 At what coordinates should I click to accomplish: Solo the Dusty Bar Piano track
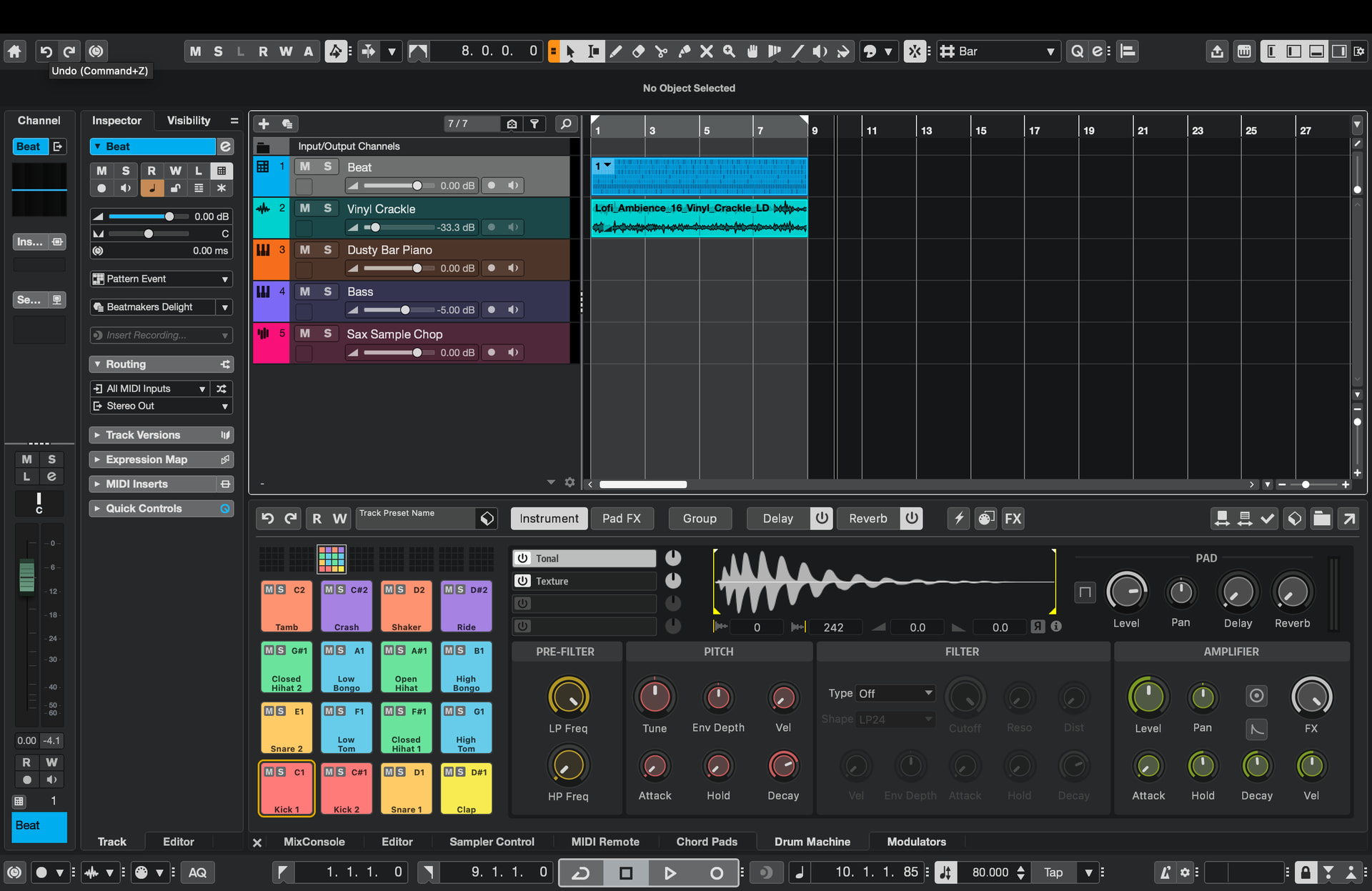pos(328,249)
